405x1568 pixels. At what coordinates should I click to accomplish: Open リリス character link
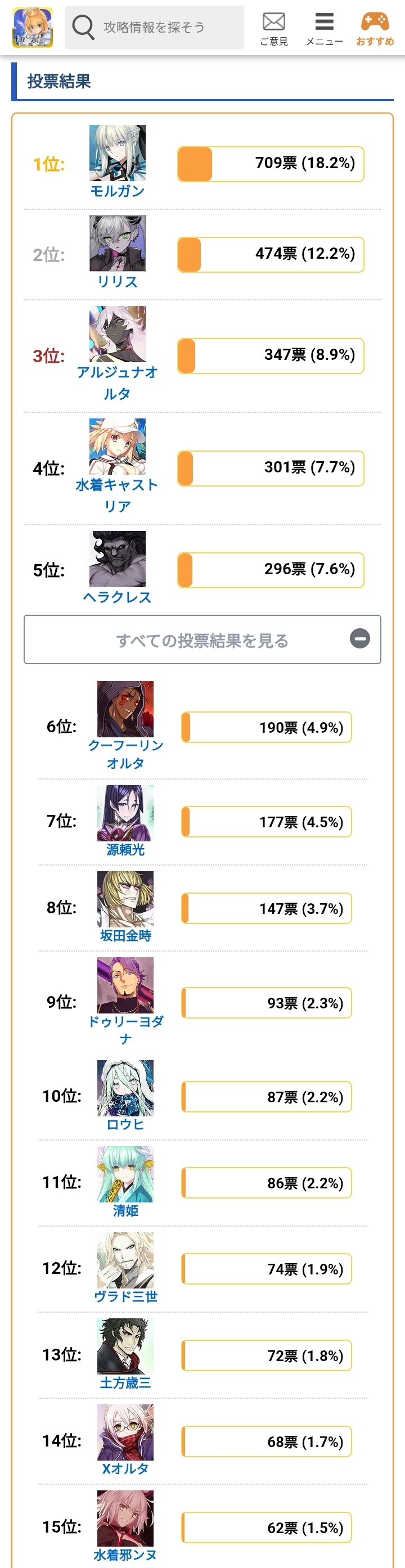pyautogui.click(x=118, y=281)
